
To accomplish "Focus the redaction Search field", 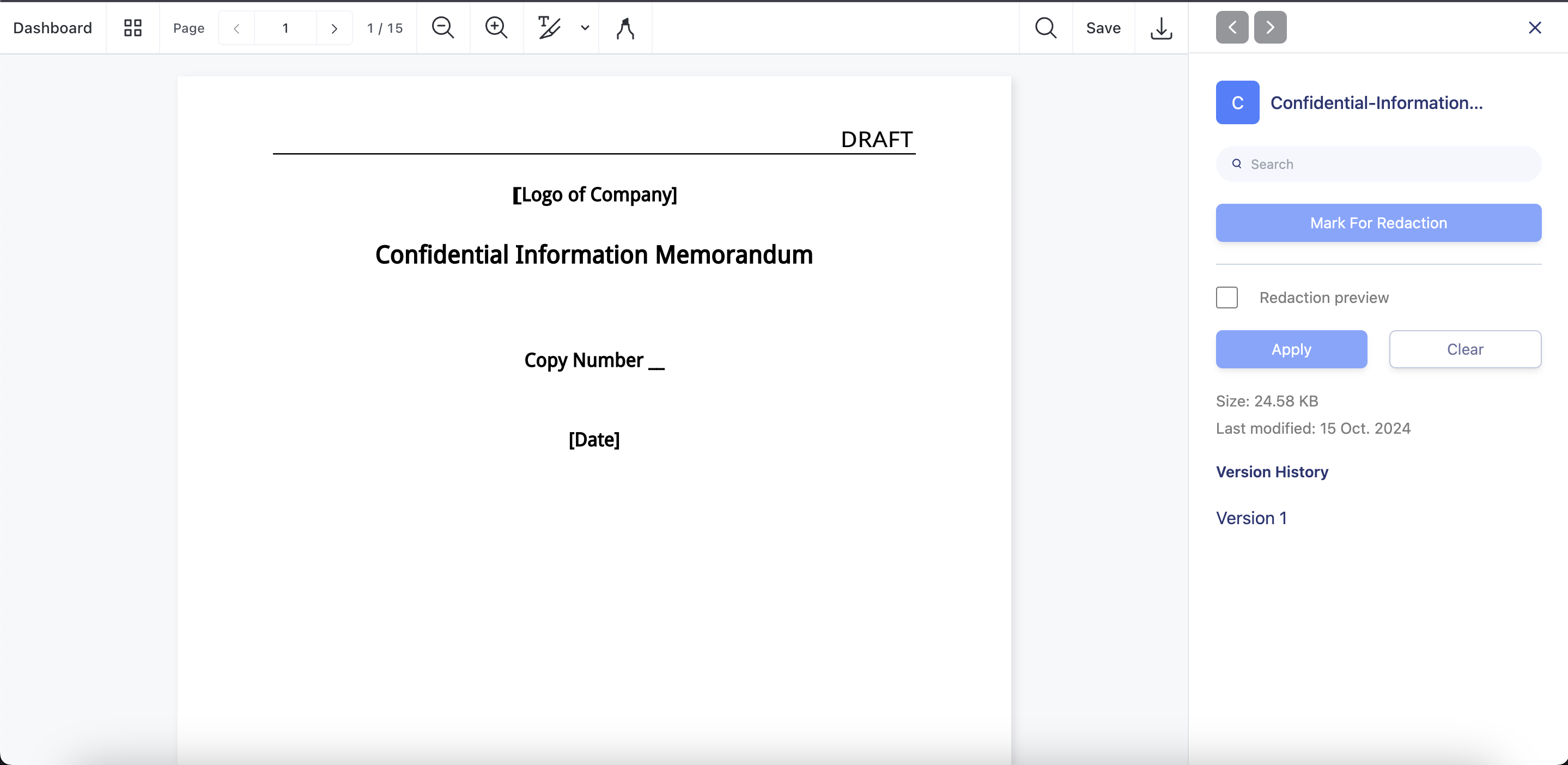I will point(1378,163).
